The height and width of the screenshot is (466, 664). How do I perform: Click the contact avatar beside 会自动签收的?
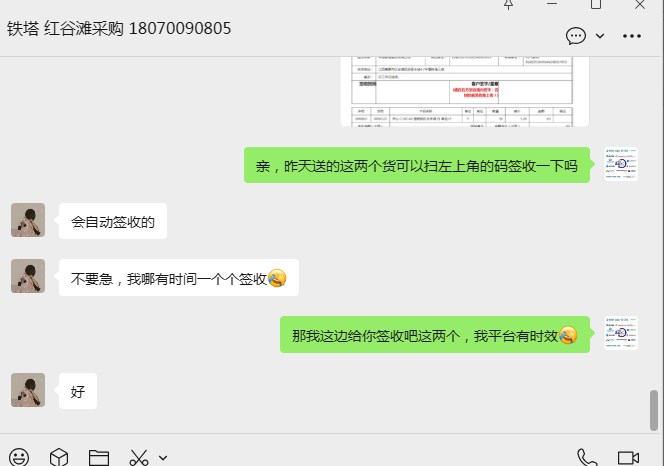tap(28, 220)
